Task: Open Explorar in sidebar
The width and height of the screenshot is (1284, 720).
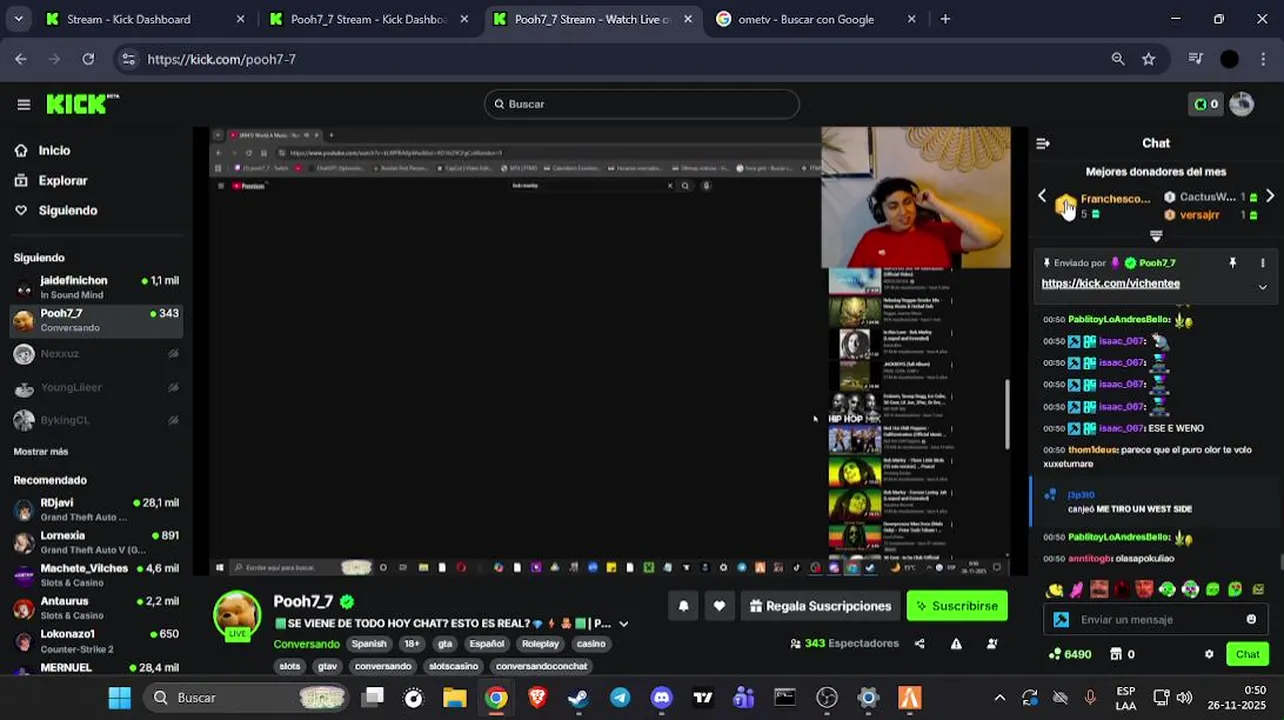Action: tap(62, 180)
